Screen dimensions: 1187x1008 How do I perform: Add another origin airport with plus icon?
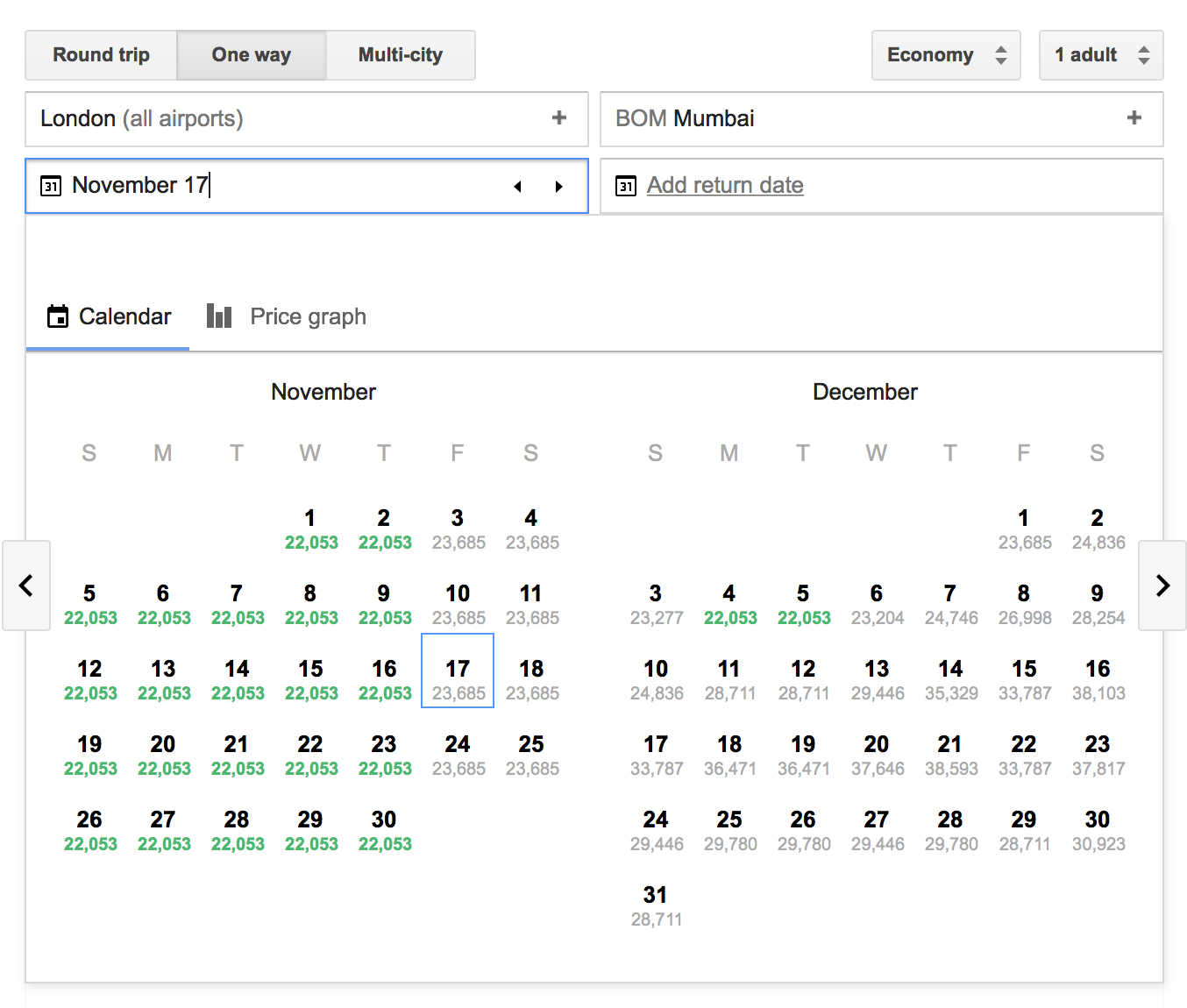[559, 118]
